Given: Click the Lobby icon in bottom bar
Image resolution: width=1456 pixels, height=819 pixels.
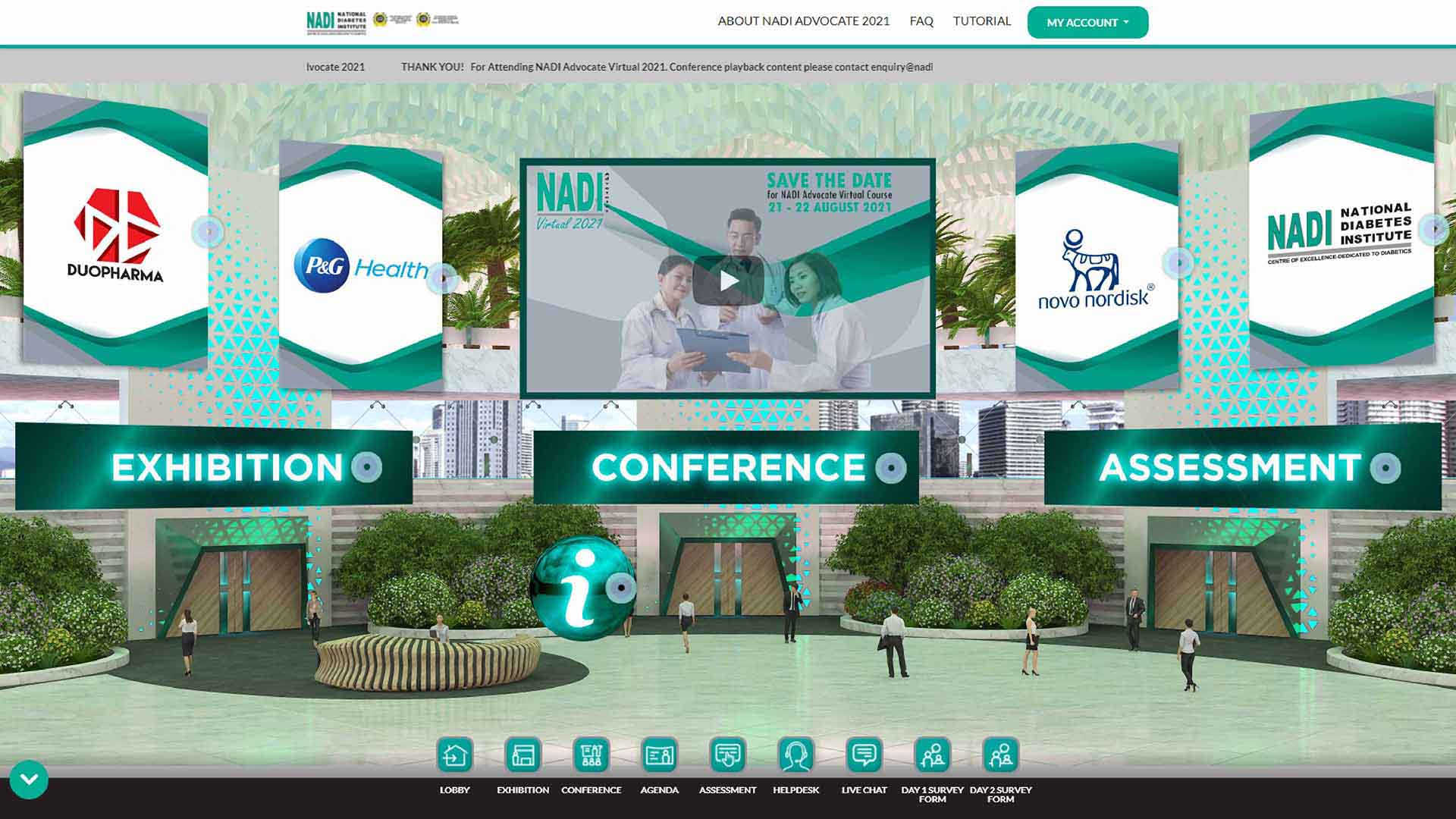Looking at the screenshot, I should (454, 755).
